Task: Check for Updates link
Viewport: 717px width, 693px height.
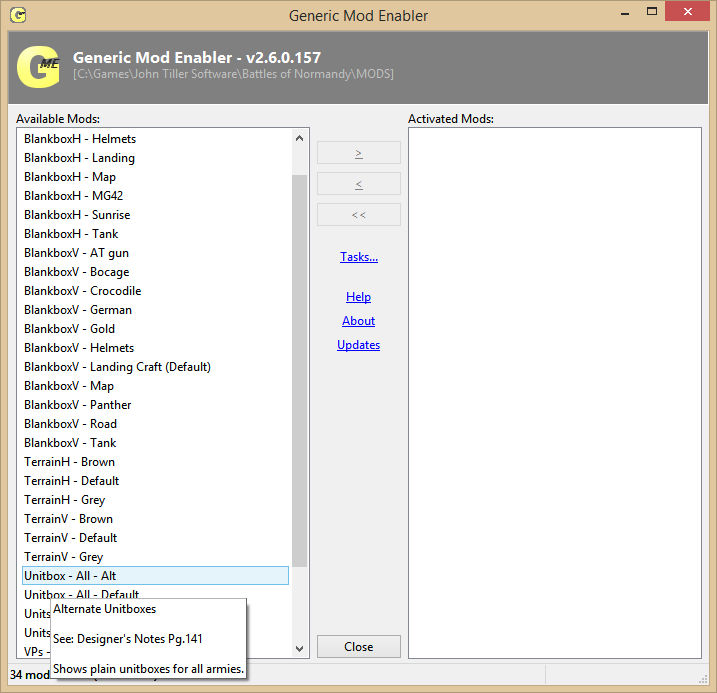Action: click(x=358, y=345)
